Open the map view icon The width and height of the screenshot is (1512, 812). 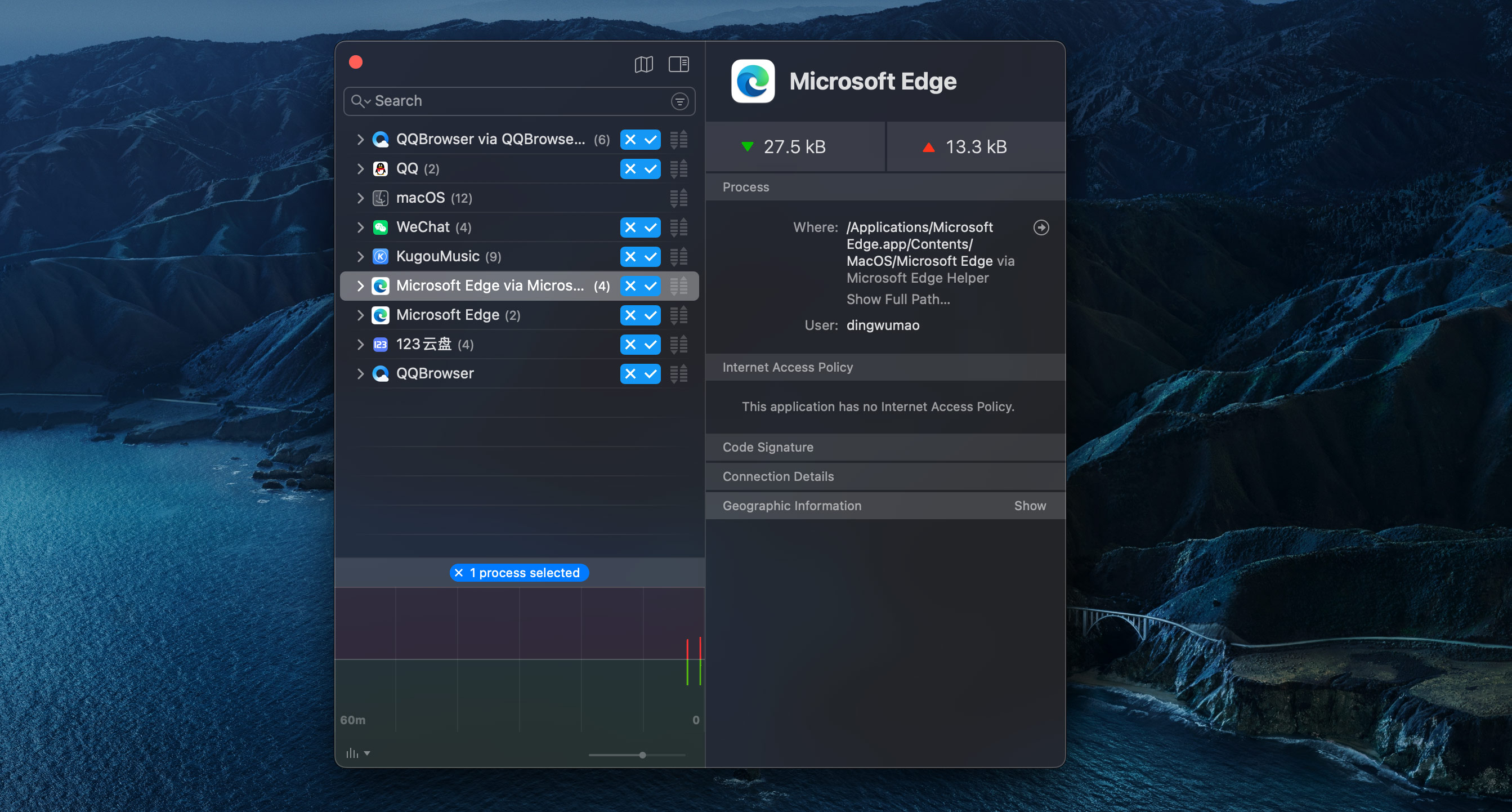pos(643,64)
